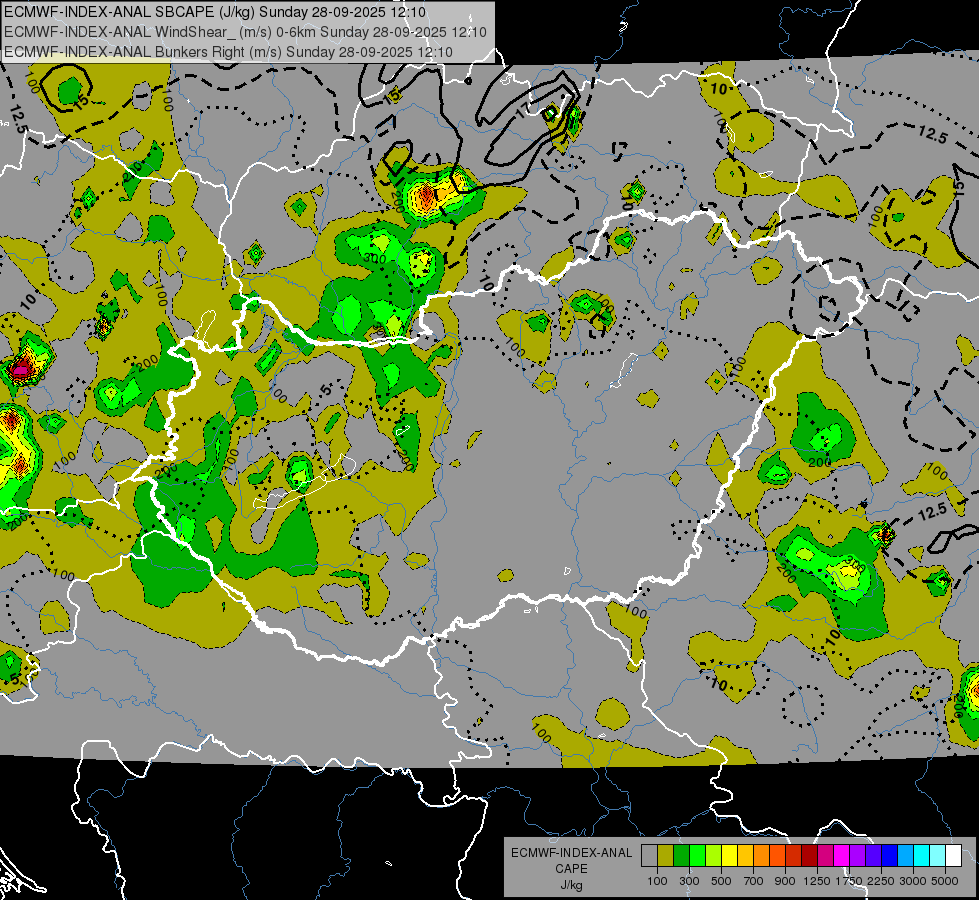Select the 1250 label on legend scale
Screen dimensions: 979x900
tap(818, 881)
